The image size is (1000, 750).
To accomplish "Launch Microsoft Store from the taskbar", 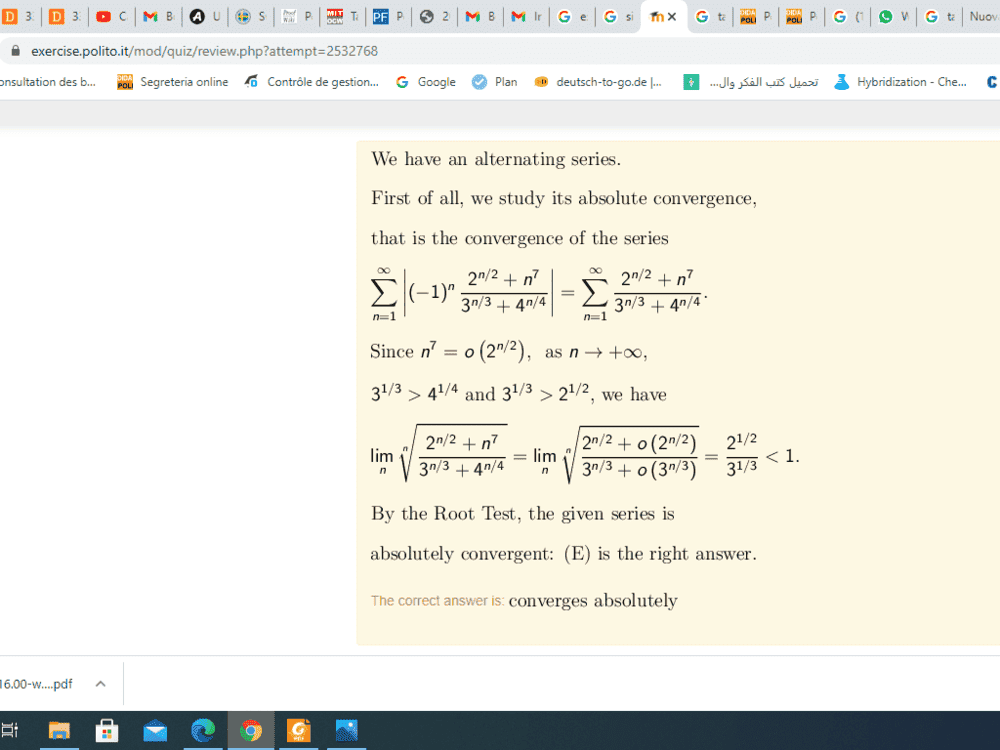I will [x=107, y=731].
